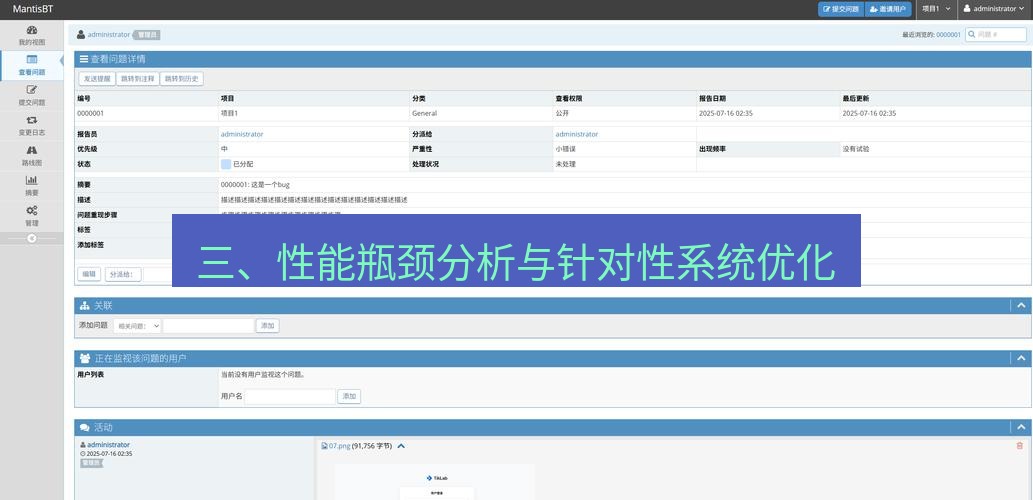Click the 发送提醒 button

[97, 79]
